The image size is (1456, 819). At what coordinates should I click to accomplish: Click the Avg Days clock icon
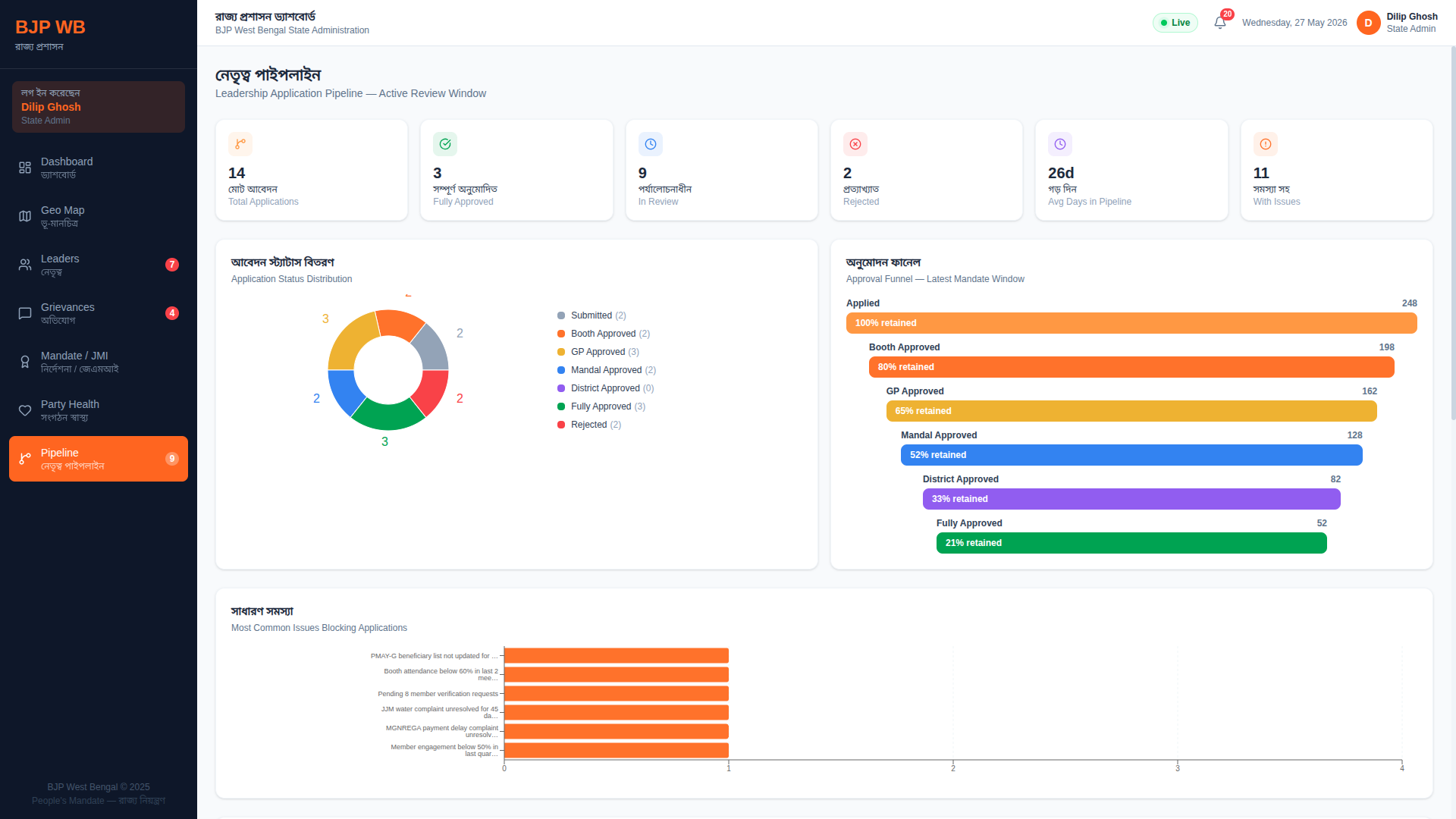click(1060, 144)
